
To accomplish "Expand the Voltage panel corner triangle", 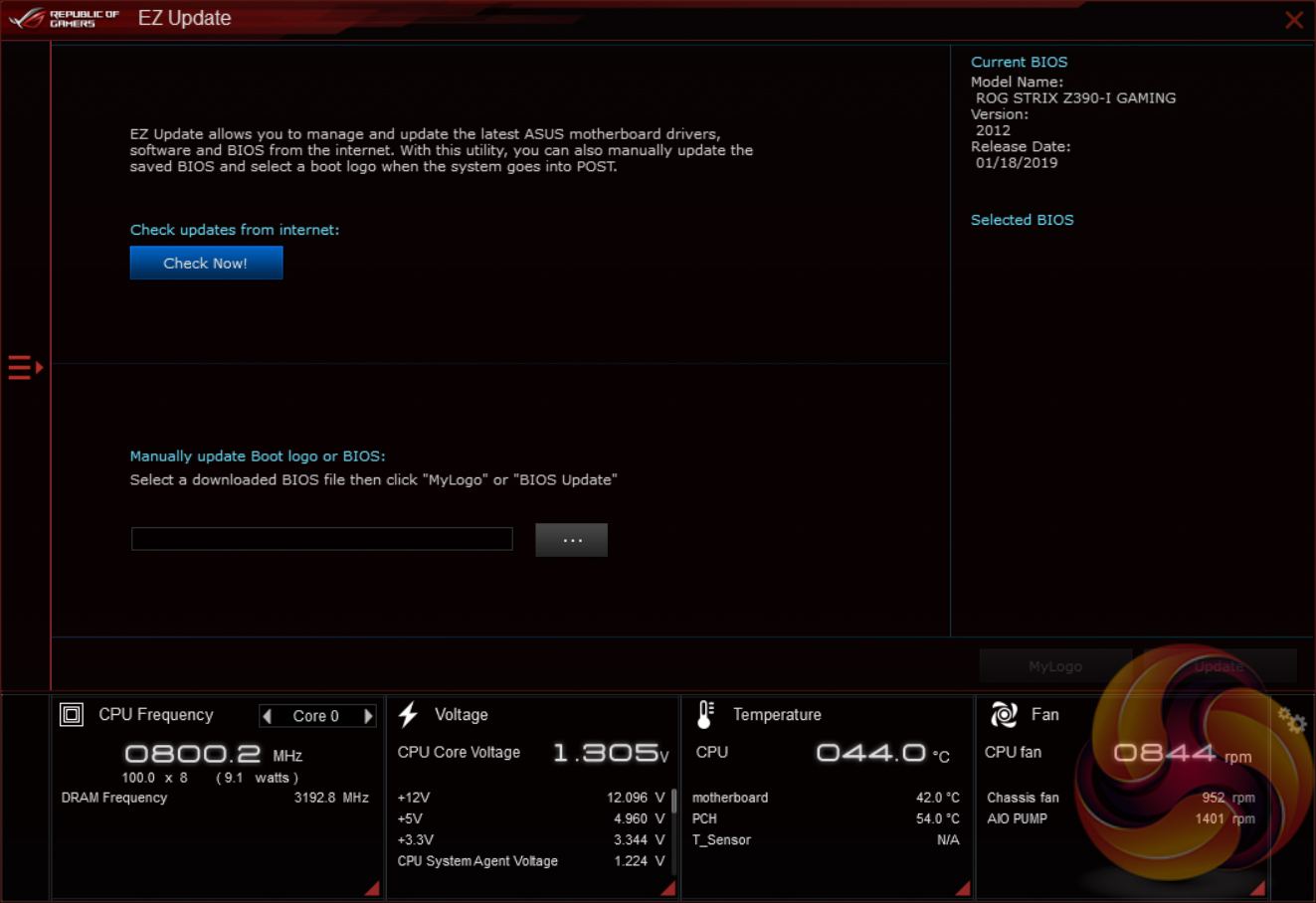I will pos(667,888).
